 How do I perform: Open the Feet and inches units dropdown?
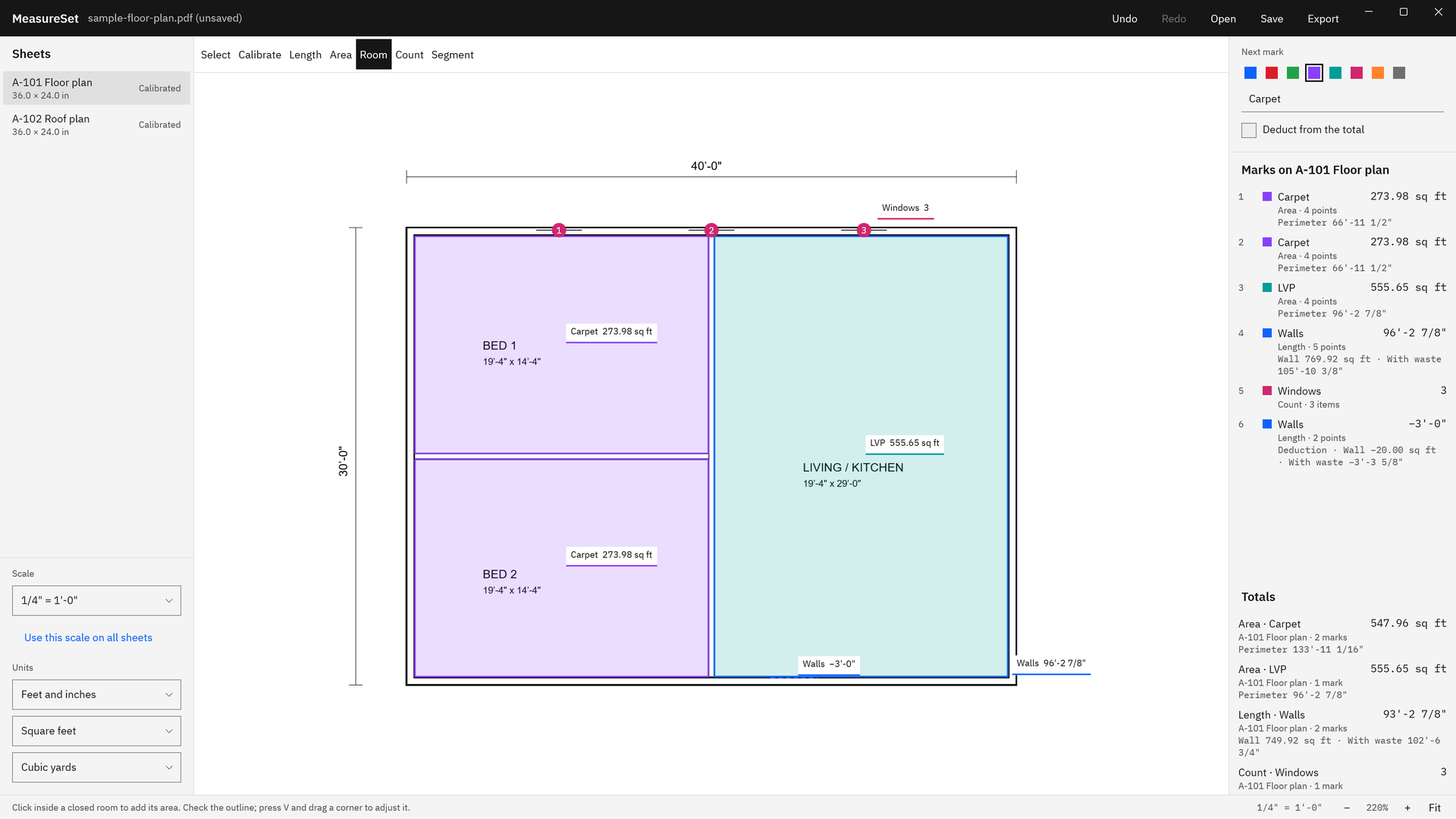(x=96, y=695)
